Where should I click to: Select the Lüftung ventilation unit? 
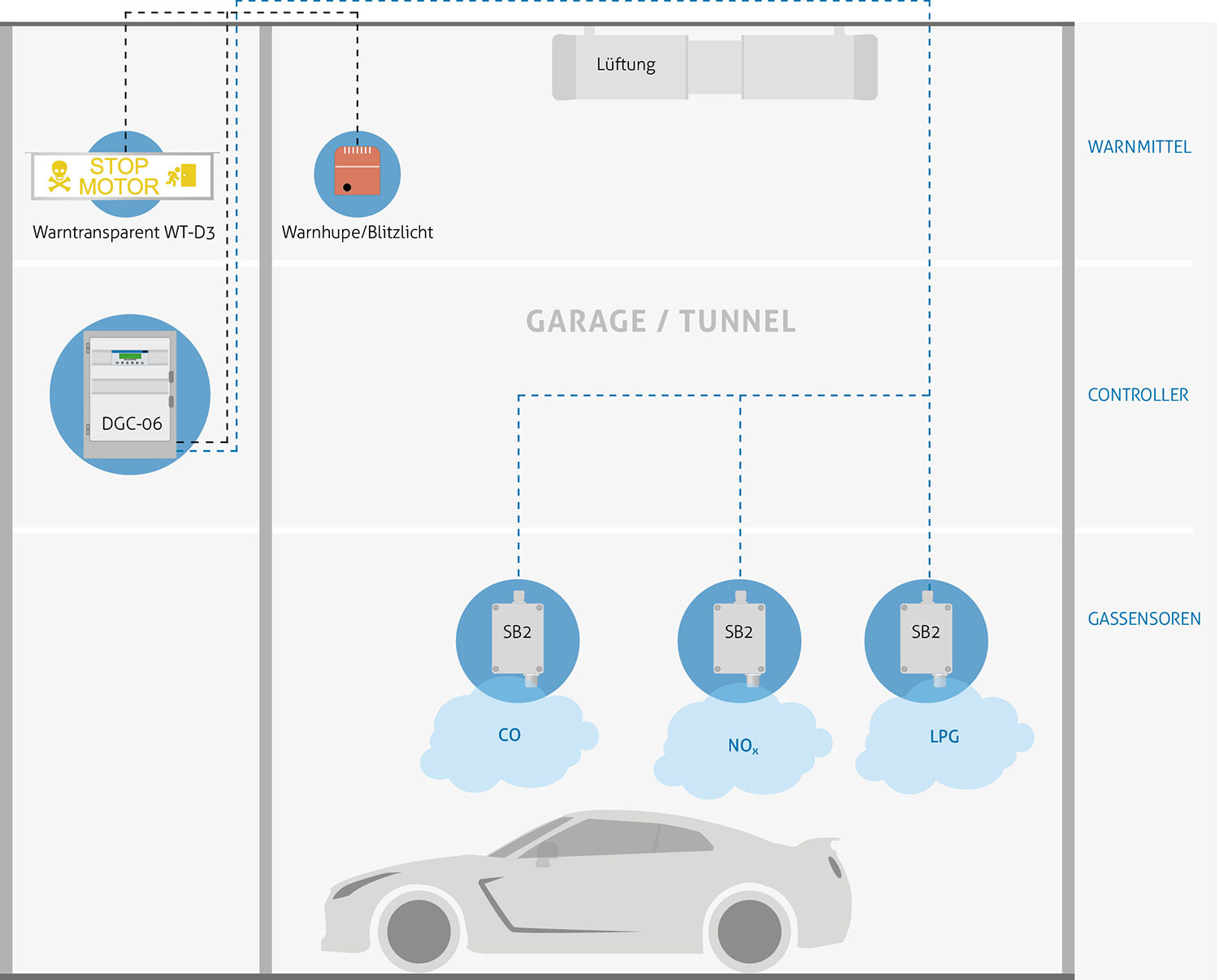[x=714, y=67]
